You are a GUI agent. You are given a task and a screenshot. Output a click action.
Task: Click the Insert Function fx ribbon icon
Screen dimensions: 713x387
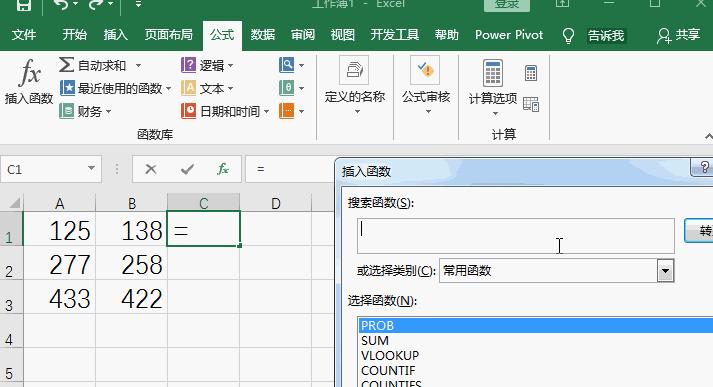[30, 73]
